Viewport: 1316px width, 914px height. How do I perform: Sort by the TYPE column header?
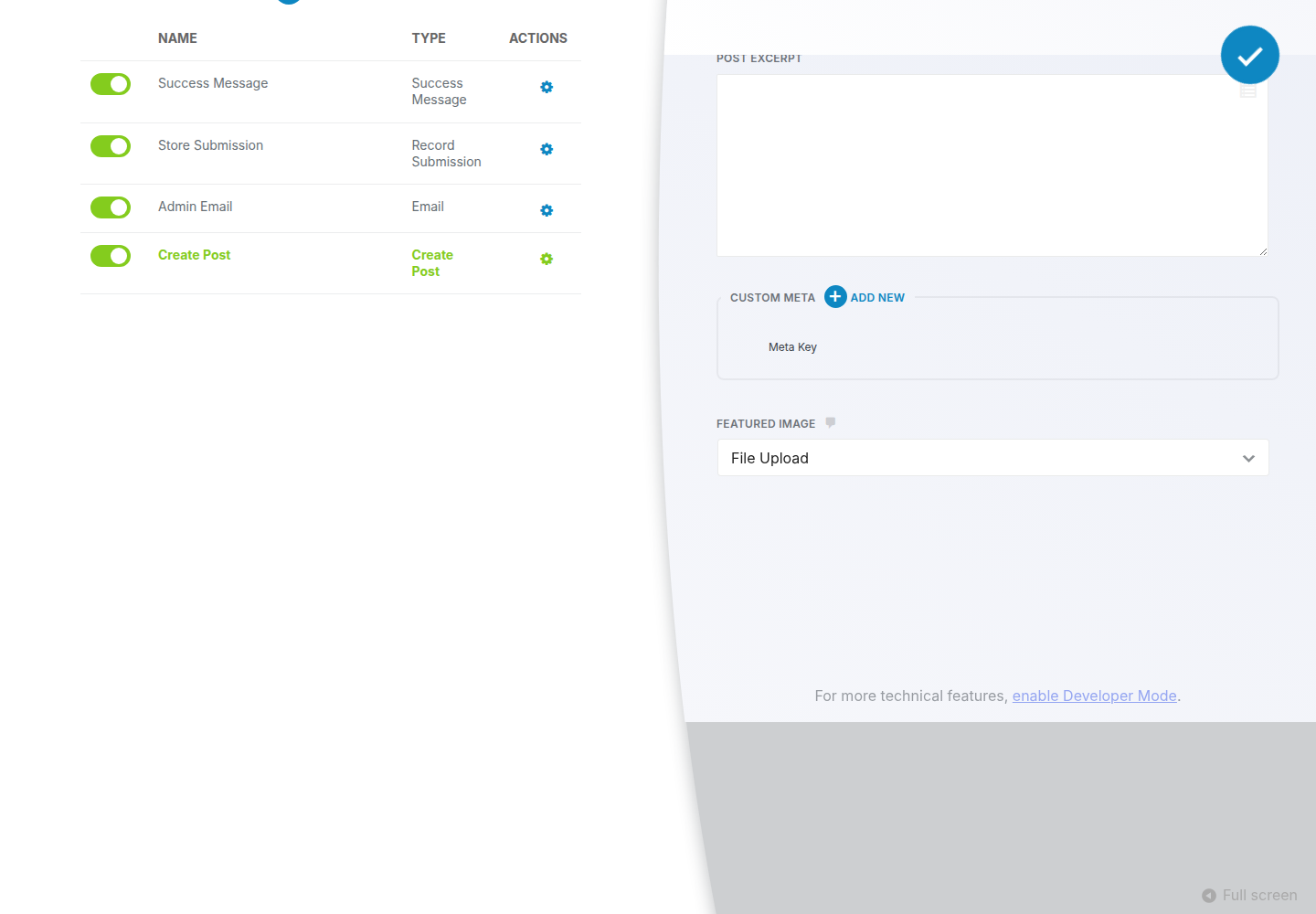click(x=429, y=38)
